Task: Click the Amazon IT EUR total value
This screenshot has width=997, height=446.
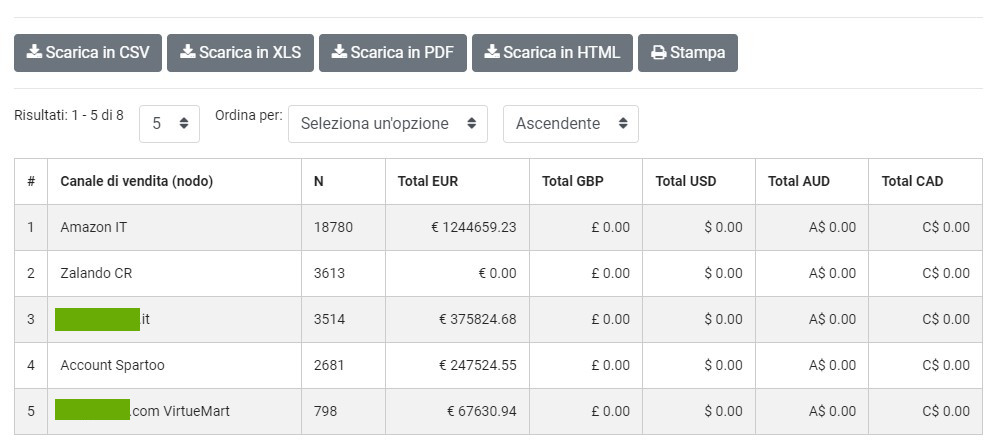Action: tap(473, 227)
